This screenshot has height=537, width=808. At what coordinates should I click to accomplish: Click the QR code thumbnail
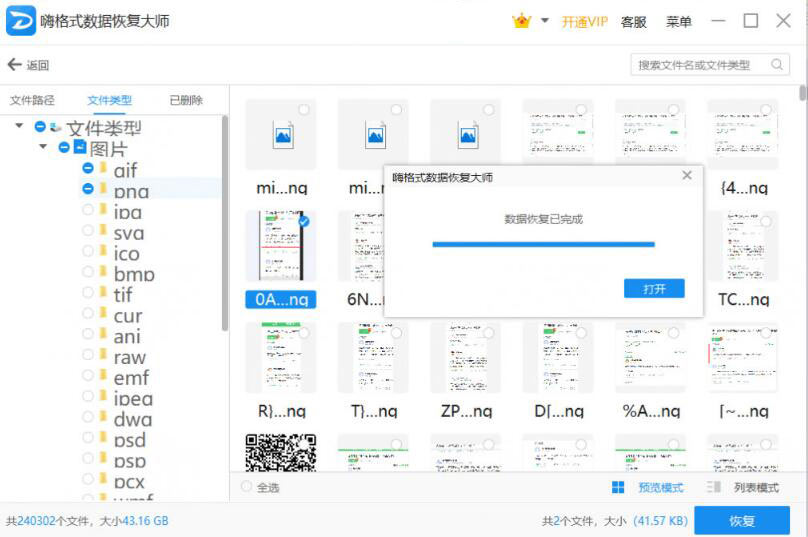tap(281, 453)
